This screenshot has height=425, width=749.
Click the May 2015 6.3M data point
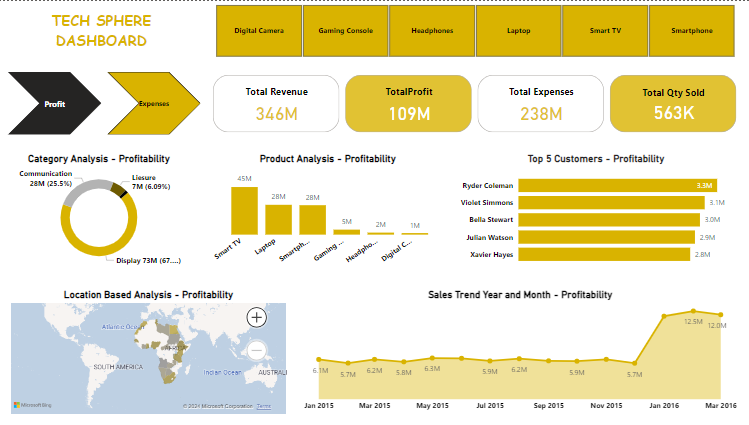pyautogui.click(x=432, y=358)
